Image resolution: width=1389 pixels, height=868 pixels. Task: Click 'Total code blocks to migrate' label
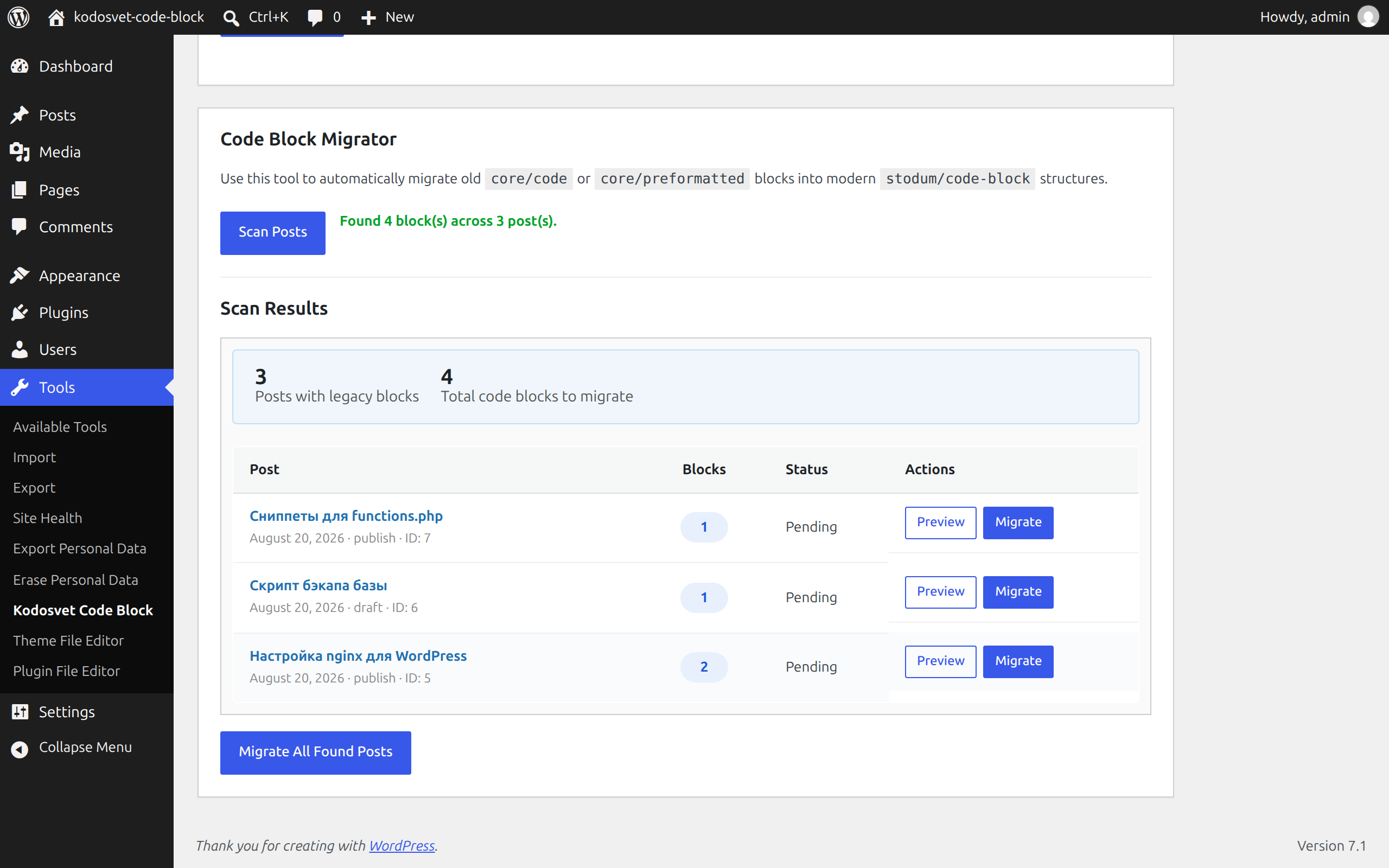point(537,396)
